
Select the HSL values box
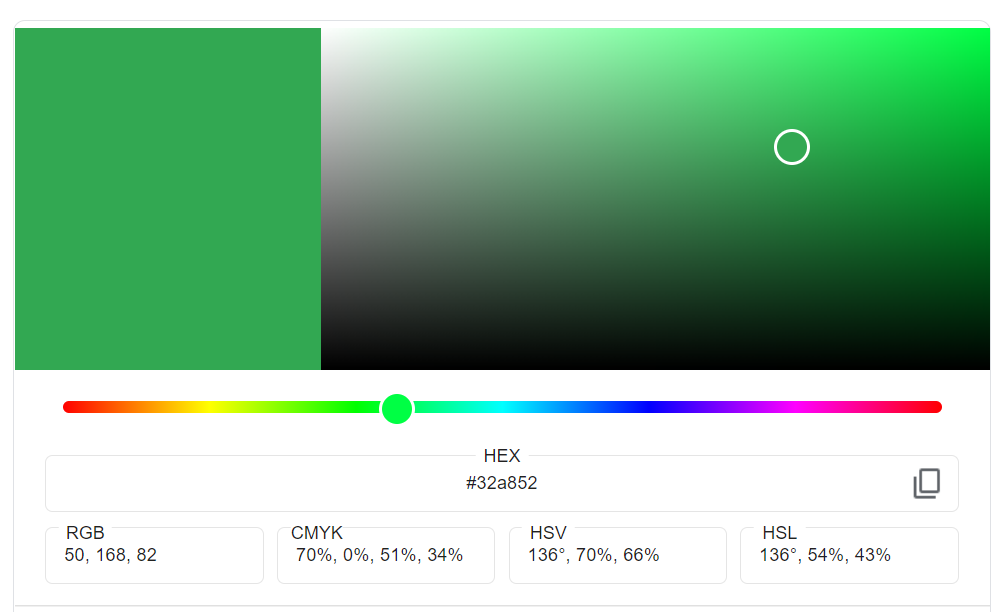click(848, 555)
